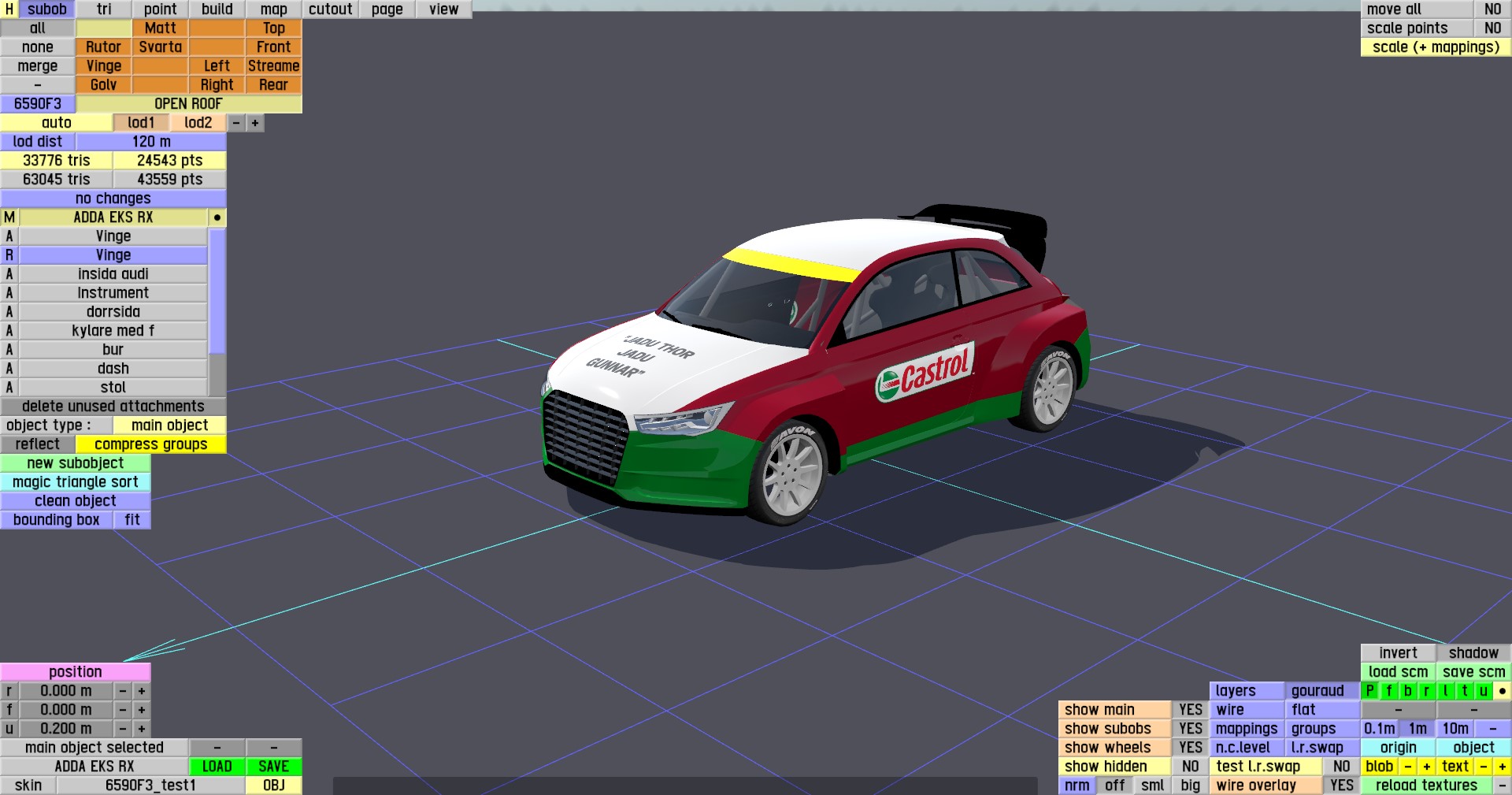Switch to the tri tab
Screen dimensions: 1512x795
pyautogui.click(x=104, y=9)
